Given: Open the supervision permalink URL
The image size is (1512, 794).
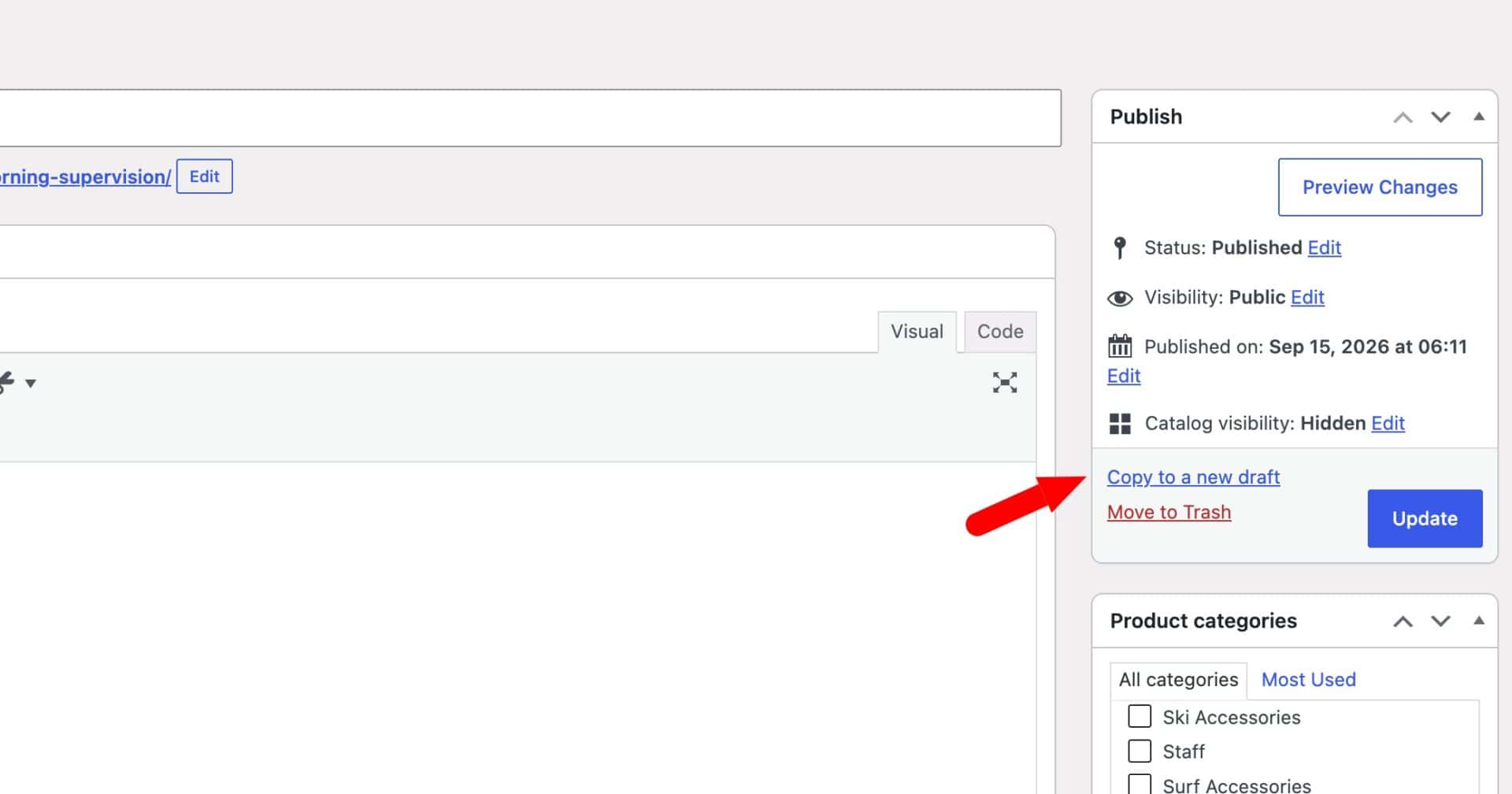Looking at the screenshot, I should [85, 176].
